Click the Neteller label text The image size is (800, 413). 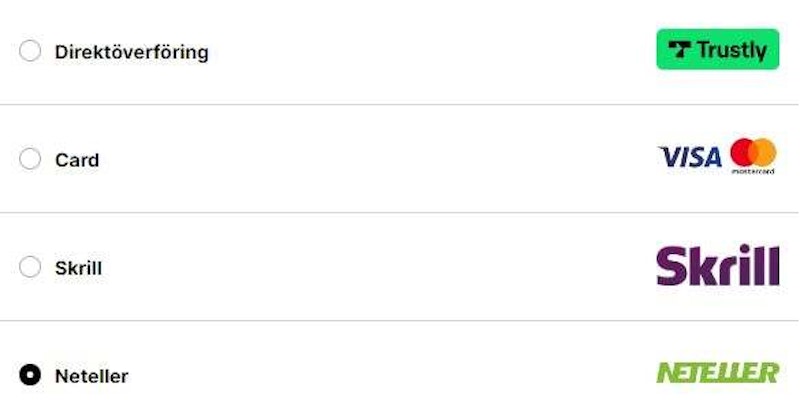91,377
